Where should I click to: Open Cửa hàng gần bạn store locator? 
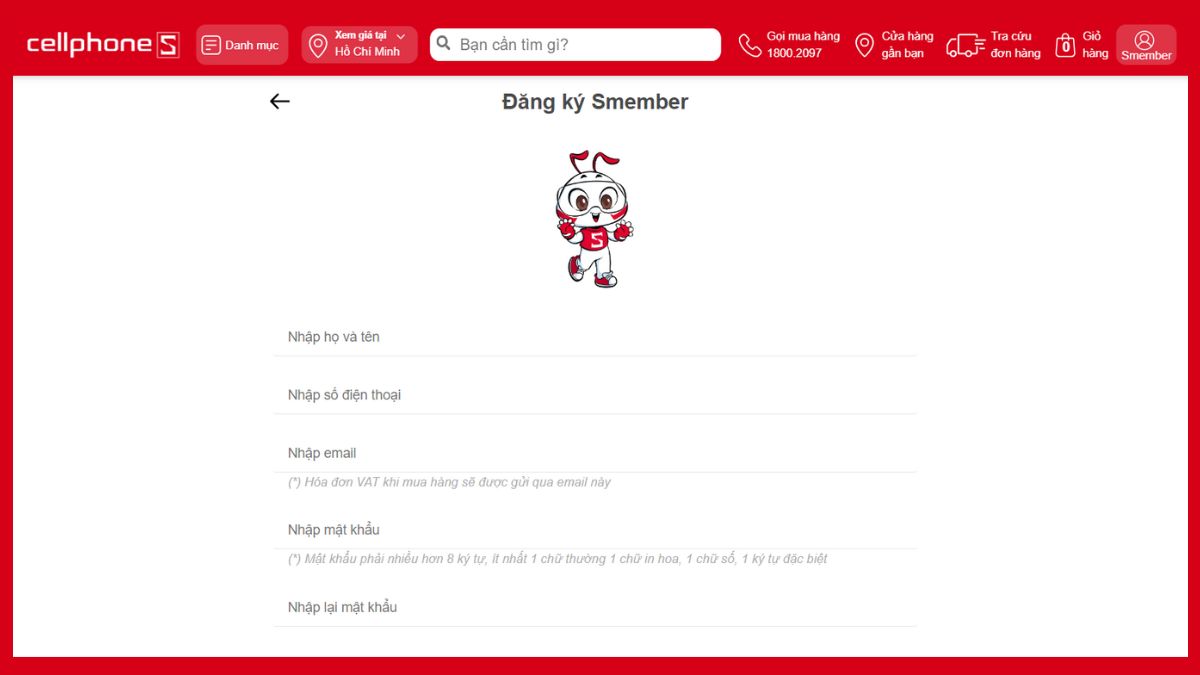pos(894,45)
